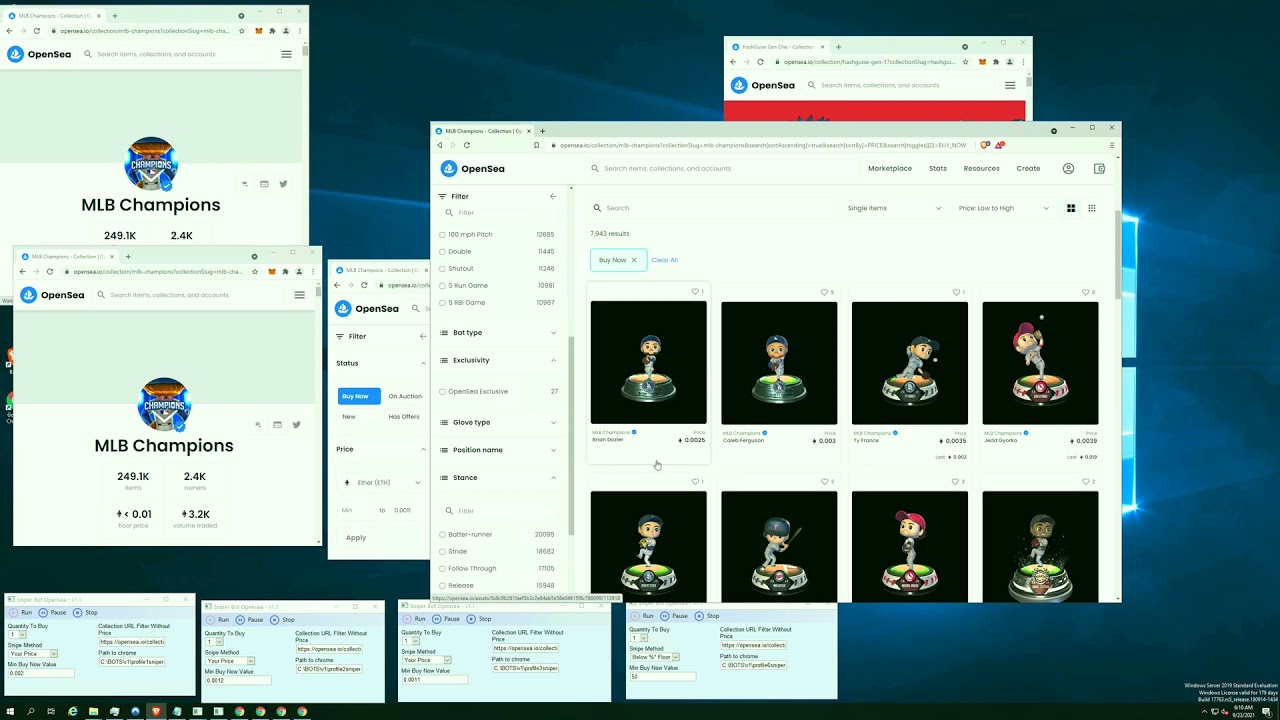The width and height of the screenshot is (1280, 720).
Task: Click OpenSea logo in the front window
Action: [474, 169]
